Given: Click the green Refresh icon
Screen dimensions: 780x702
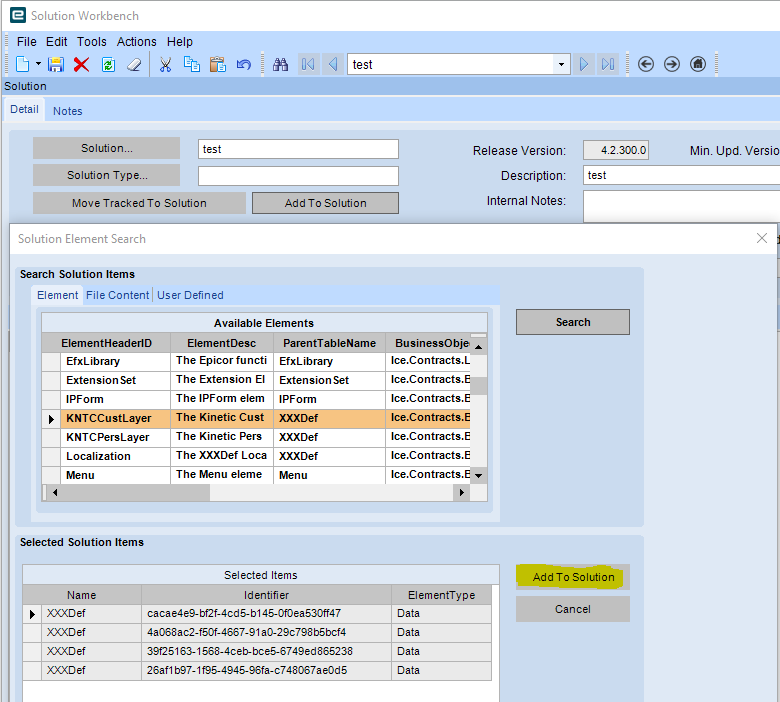Looking at the screenshot, I should (x=108, y=64).
